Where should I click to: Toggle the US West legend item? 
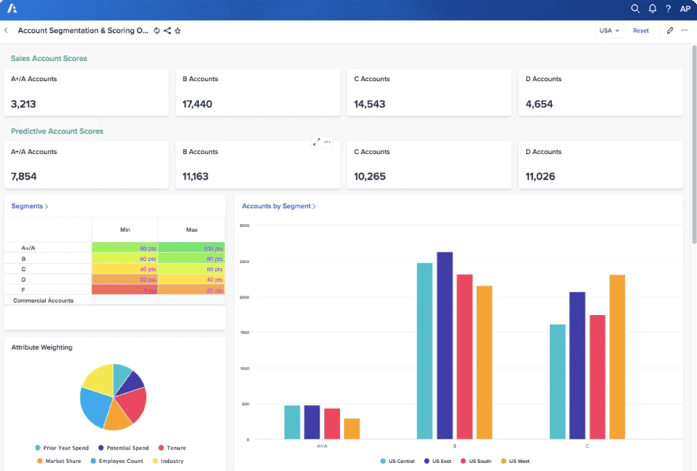[x=515, y=461]
